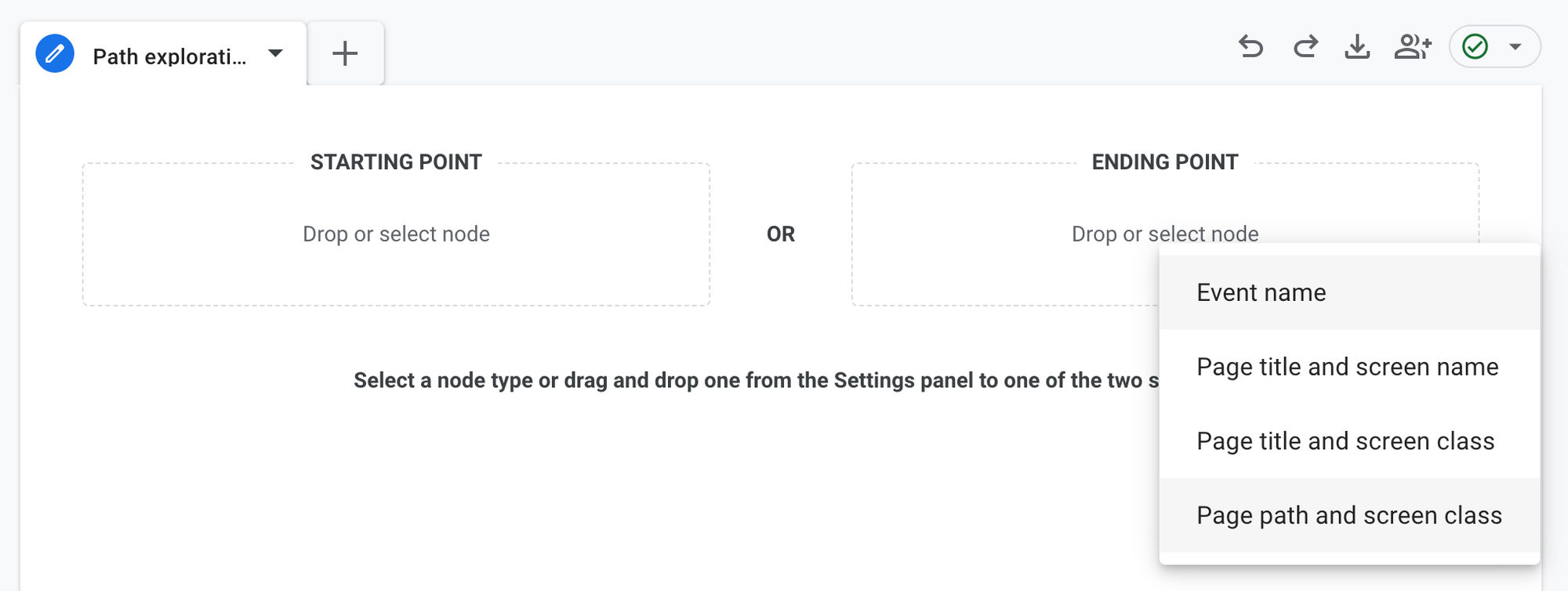Create a new exploration tab

tap(345, 53)
